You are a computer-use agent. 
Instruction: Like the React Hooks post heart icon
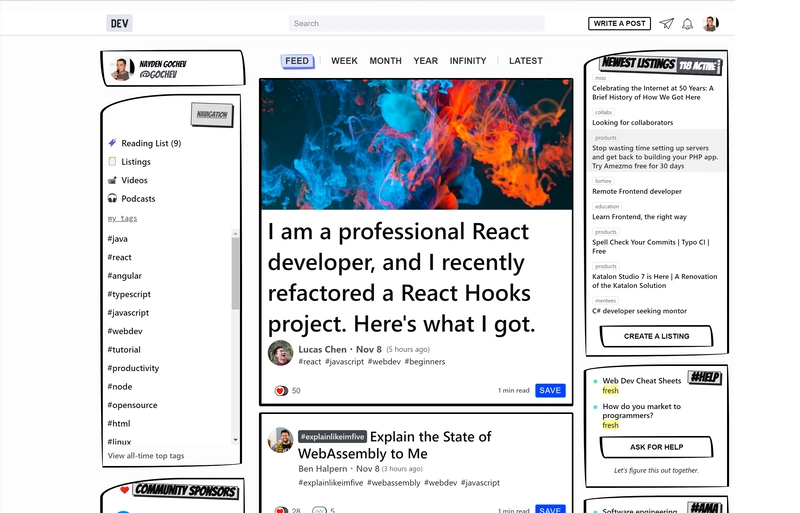[x=281, y=391]
